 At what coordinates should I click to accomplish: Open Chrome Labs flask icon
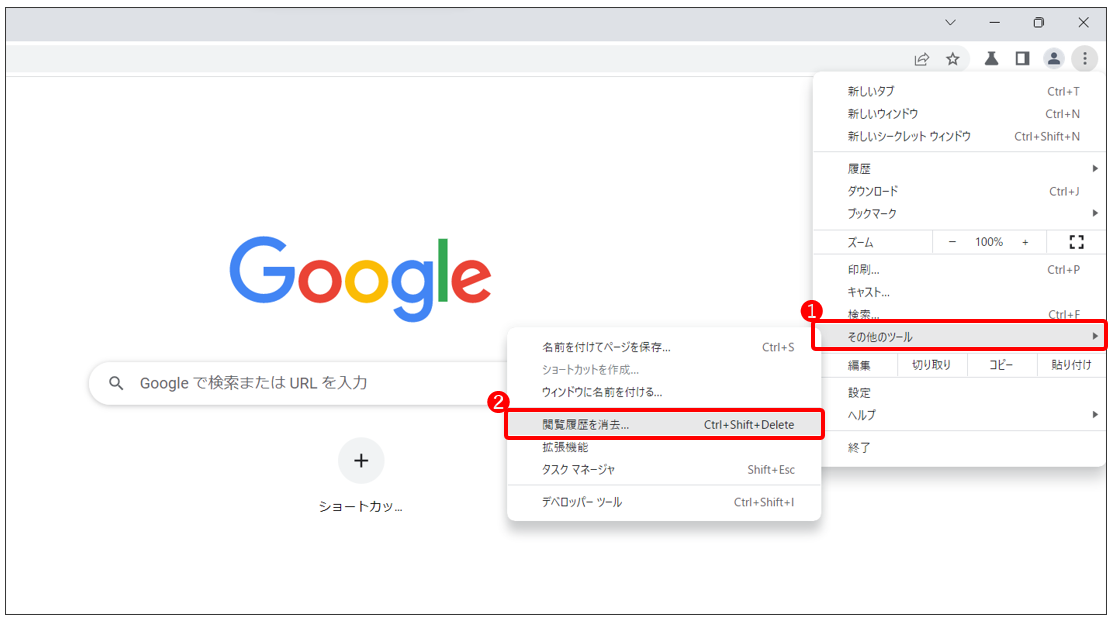pyautogui.click(x=991, y=59)
